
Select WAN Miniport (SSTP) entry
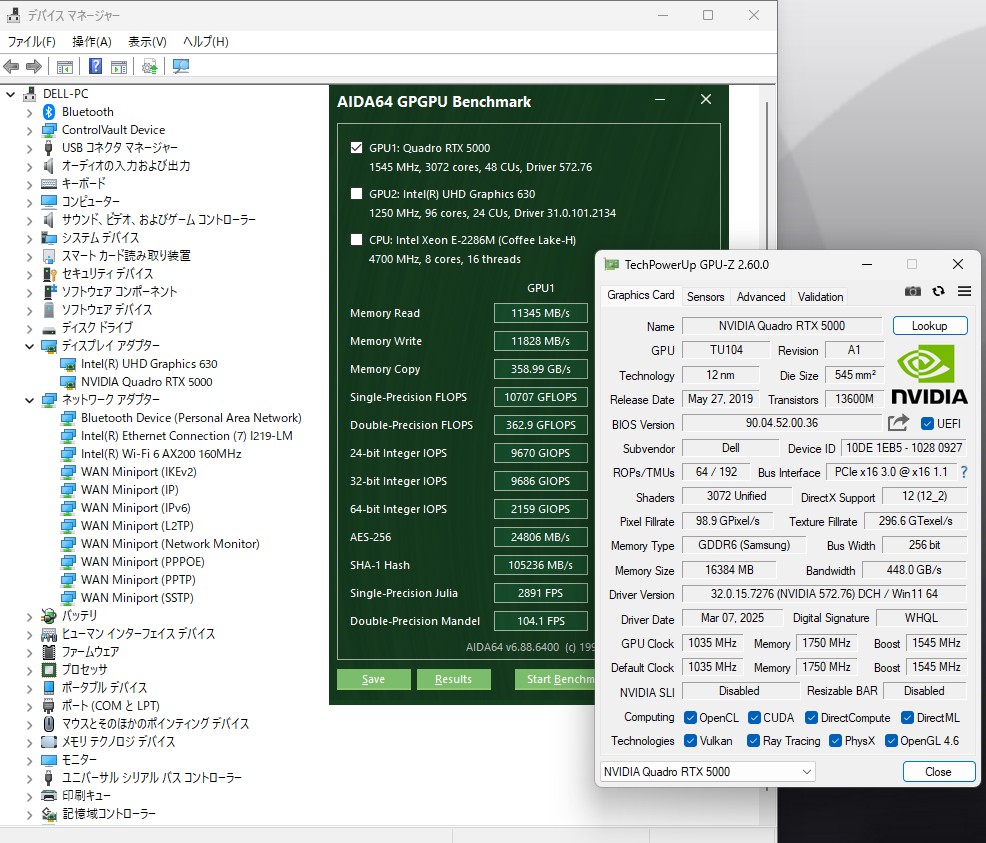point(136,598)
